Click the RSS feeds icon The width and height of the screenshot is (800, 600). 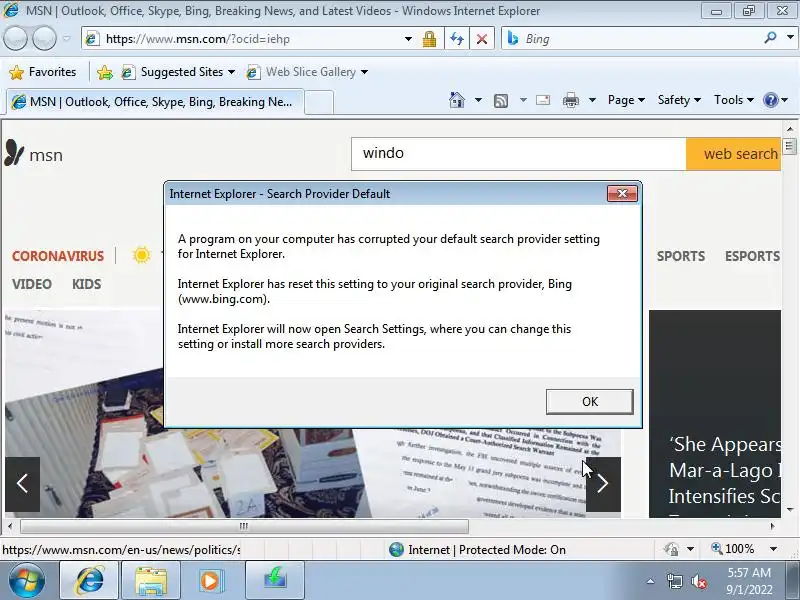(x=501, y=101)
